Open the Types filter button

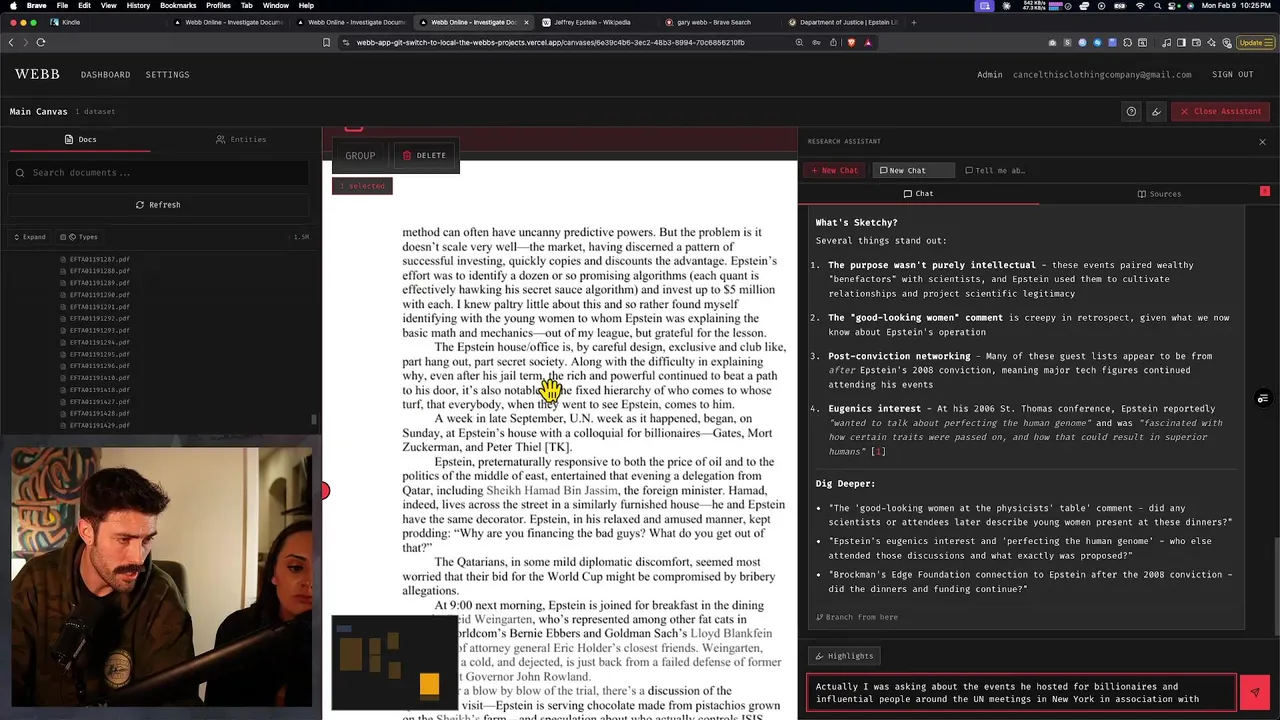[79, 237]
